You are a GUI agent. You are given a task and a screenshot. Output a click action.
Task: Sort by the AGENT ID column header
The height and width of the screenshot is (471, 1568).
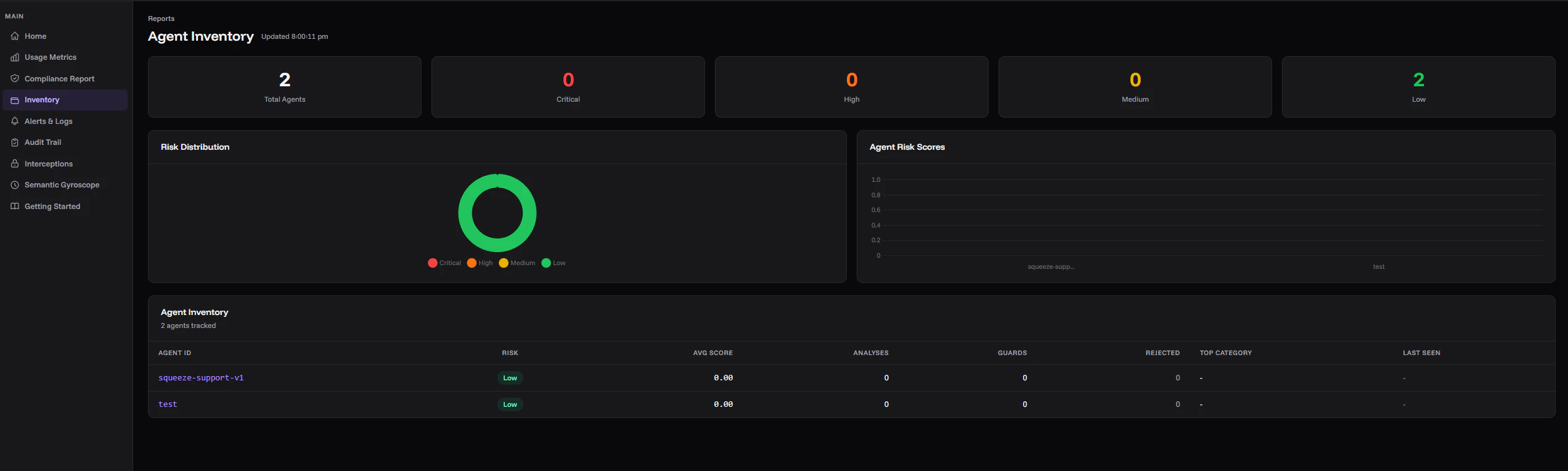pos(174,353)
